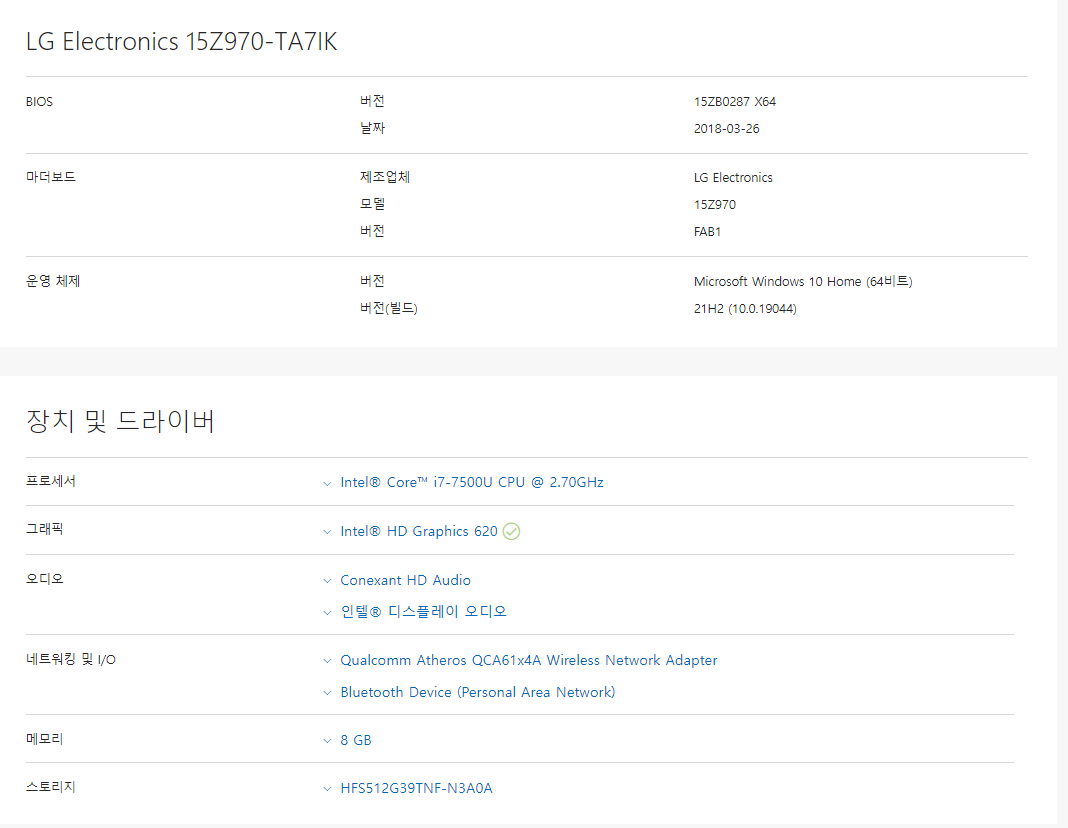Open the 인텔 디스플레이 오디오 link
The height and width of the screenshot is (828, 1068).
coord(423,611)
